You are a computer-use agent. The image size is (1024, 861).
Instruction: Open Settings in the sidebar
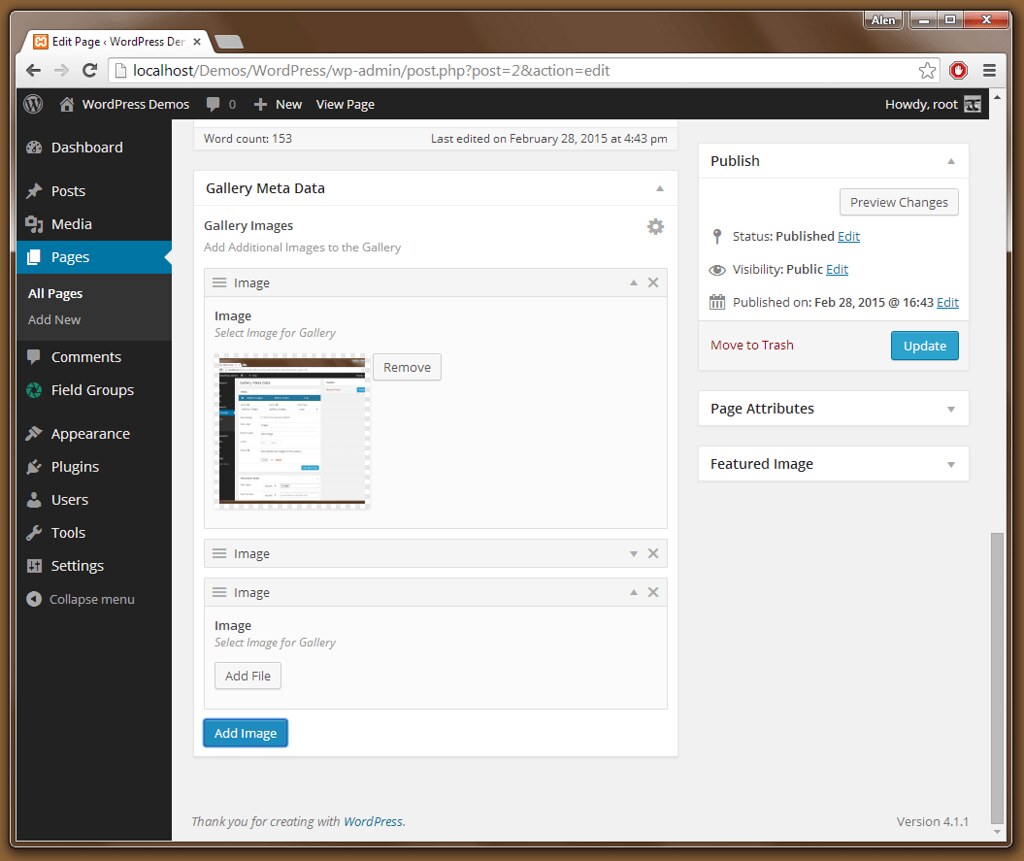(77, 566)
